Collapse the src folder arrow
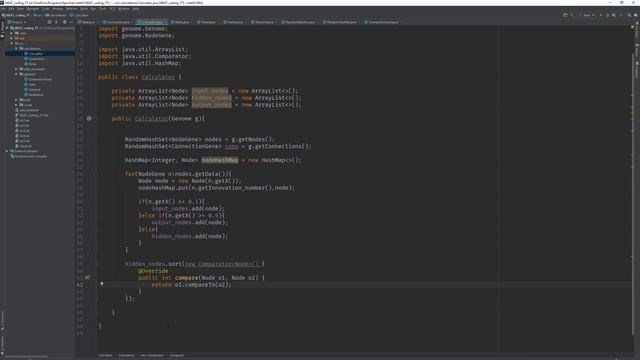The height and width of the screenshot is (360, 640). click(x=11, y=43)
